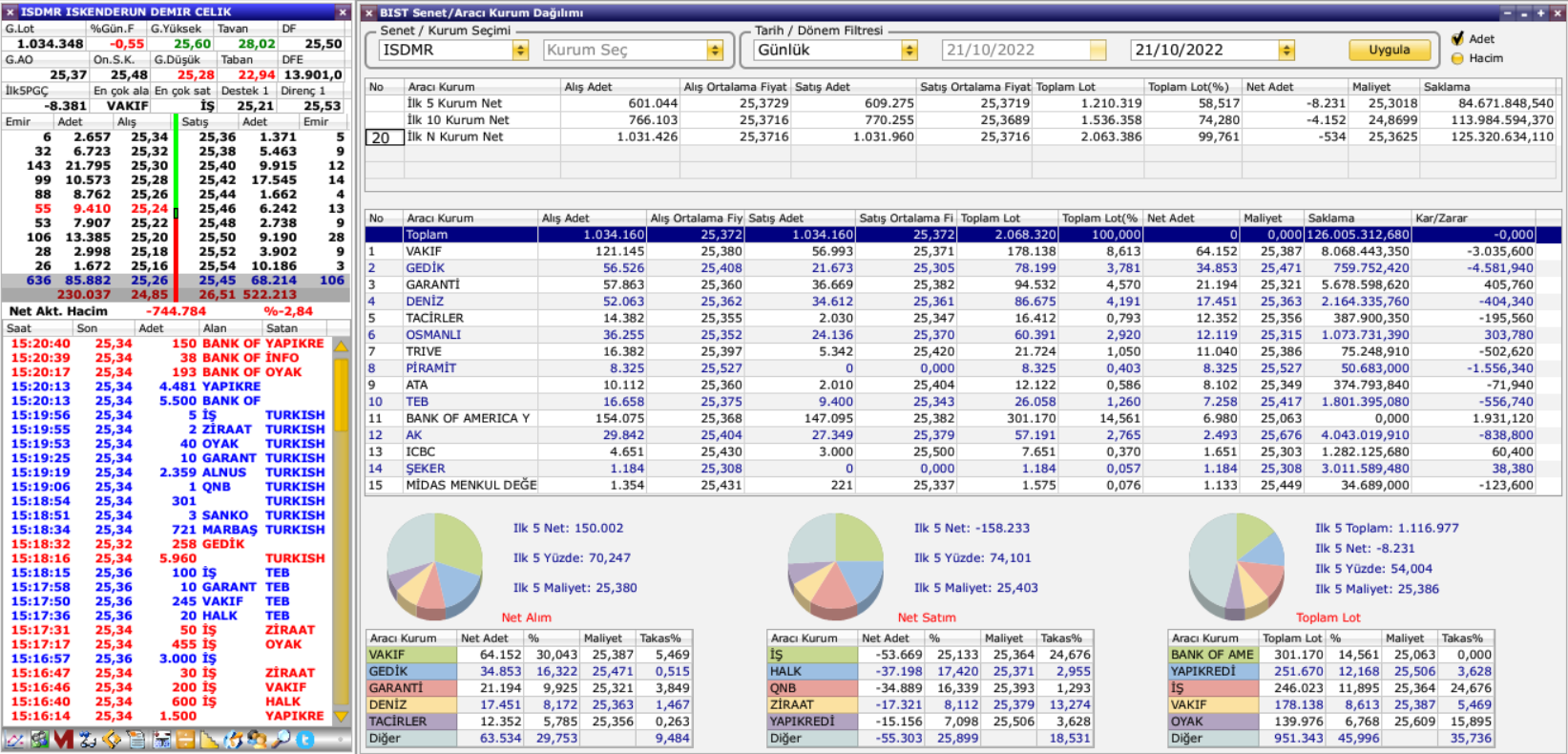Click the HALK row in Net Satım table
Viewport: 1568px width, 754px height.
point(930,672)
